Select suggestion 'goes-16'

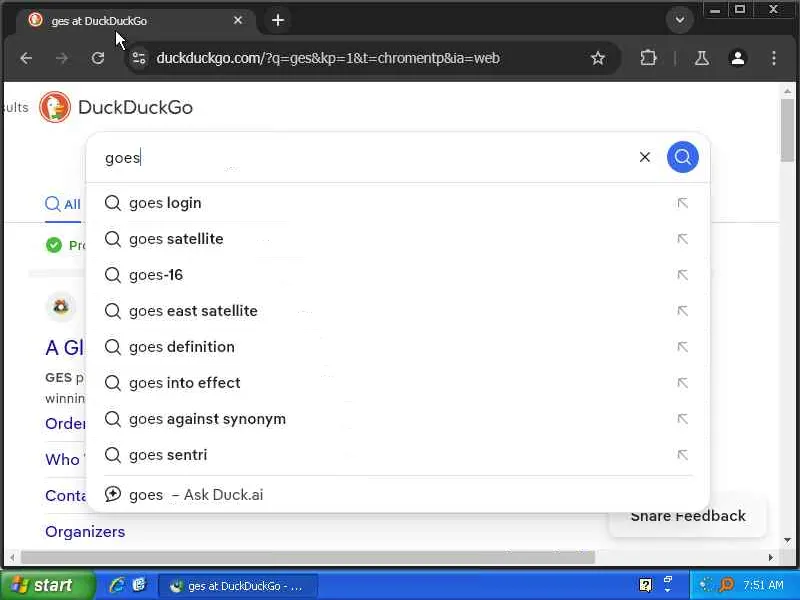coord(398,275)
